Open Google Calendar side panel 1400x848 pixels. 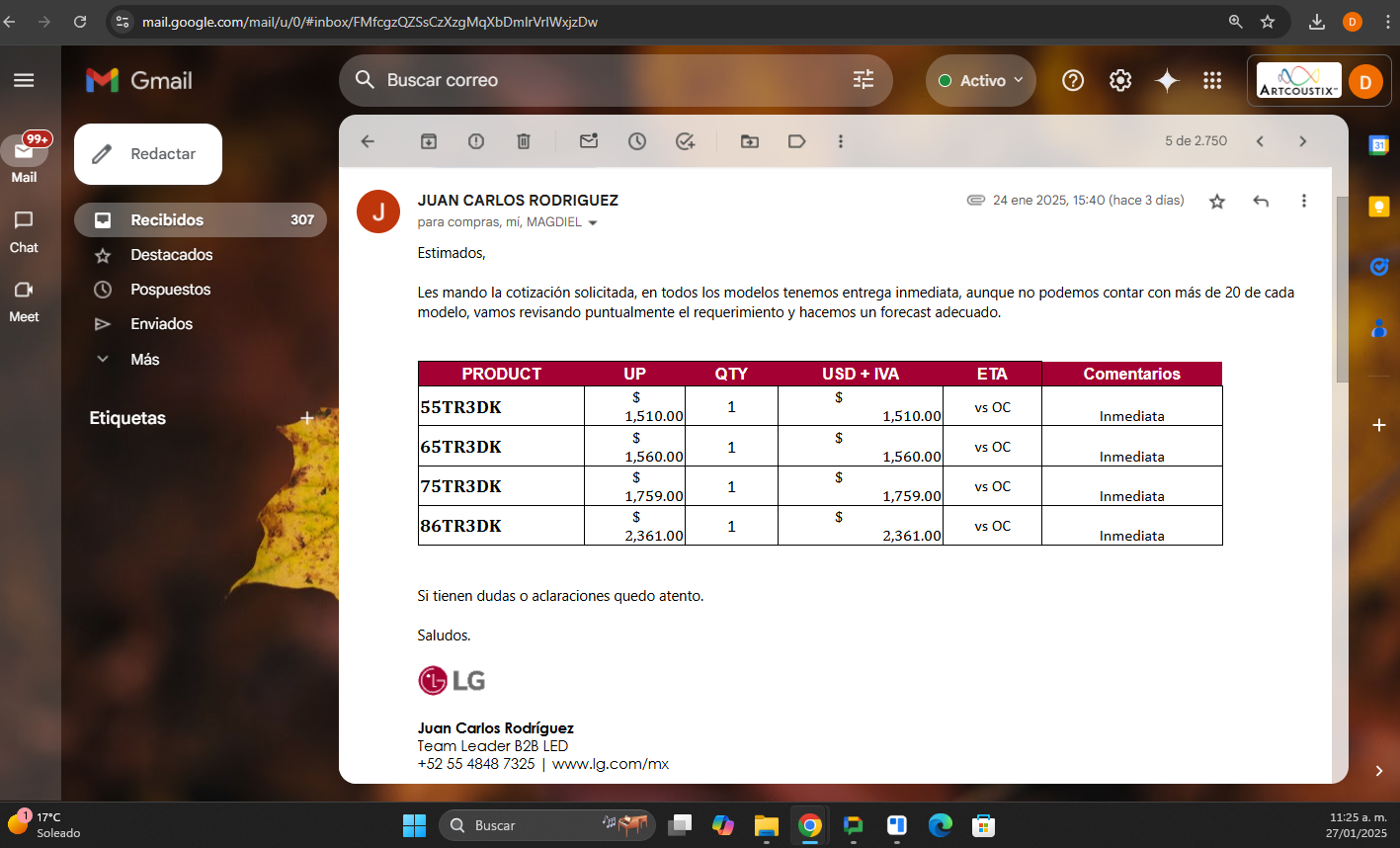[x=1378, y=145]
